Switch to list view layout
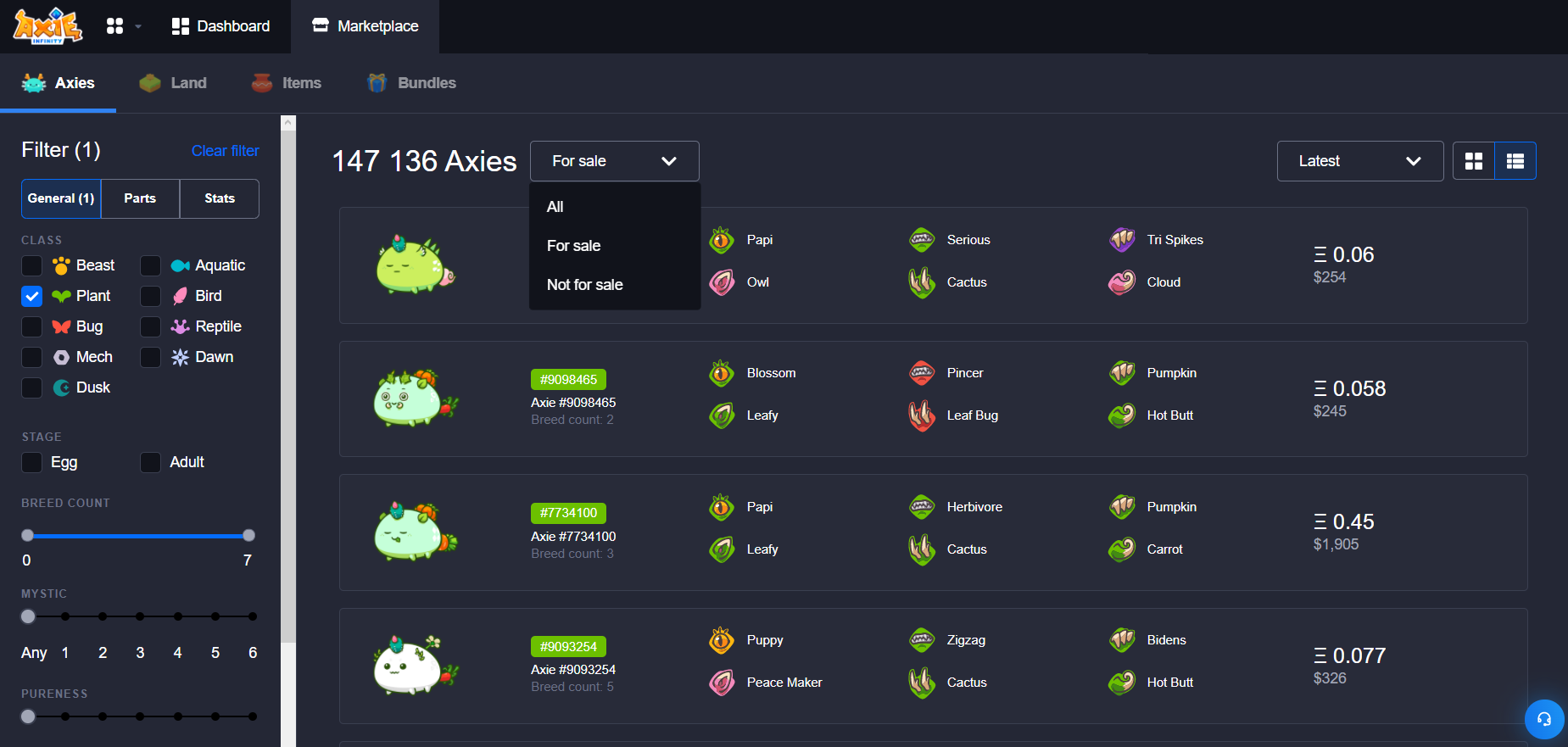 pyautogui.click(x=1515, y=161)
